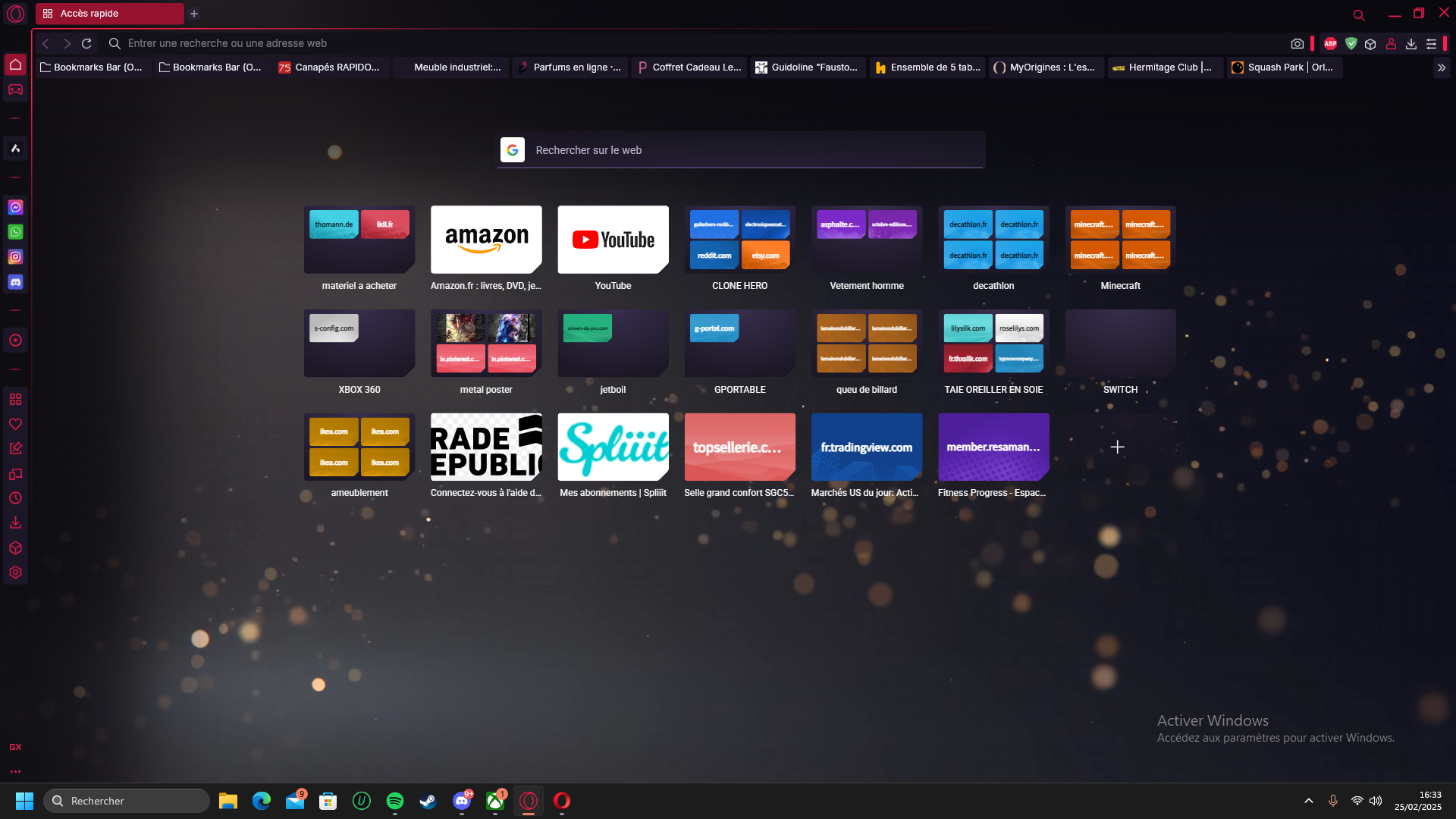Open the Coffret Cadeau bookmark
Image resolution: width=1456 pixels, height=819 pixels.
[x=689, y=67]
